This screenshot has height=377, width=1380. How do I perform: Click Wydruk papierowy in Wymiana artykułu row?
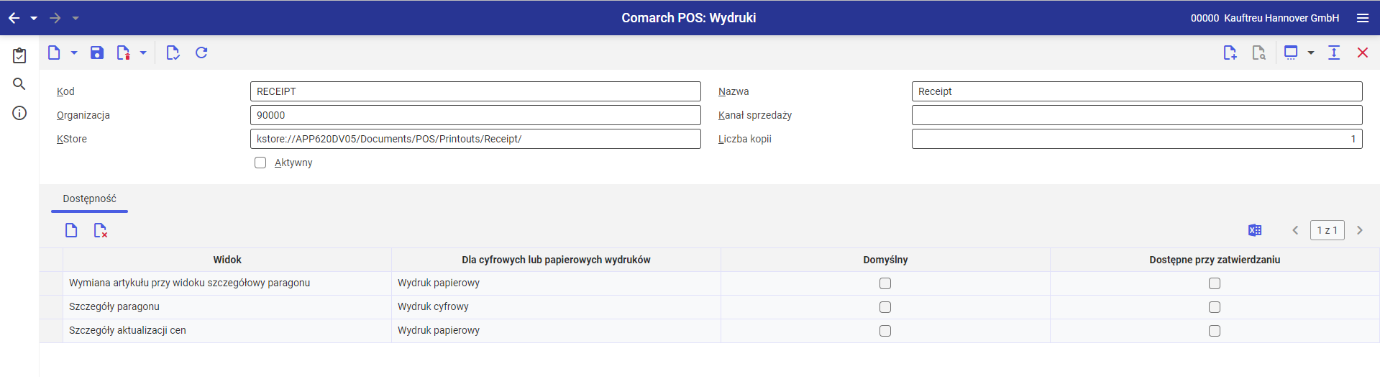click(x=556, y=283)
